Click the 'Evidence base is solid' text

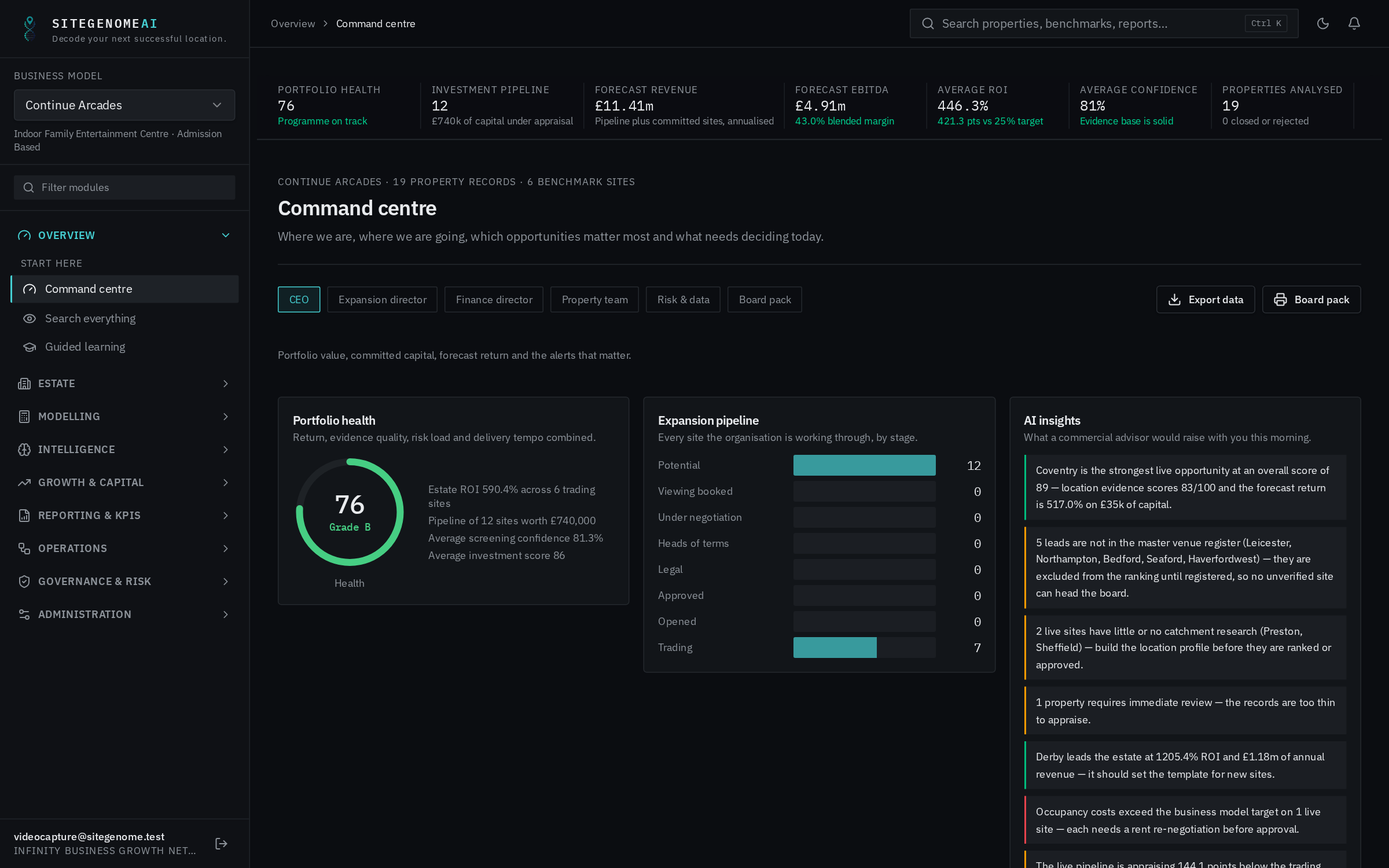coord(1126,121)
